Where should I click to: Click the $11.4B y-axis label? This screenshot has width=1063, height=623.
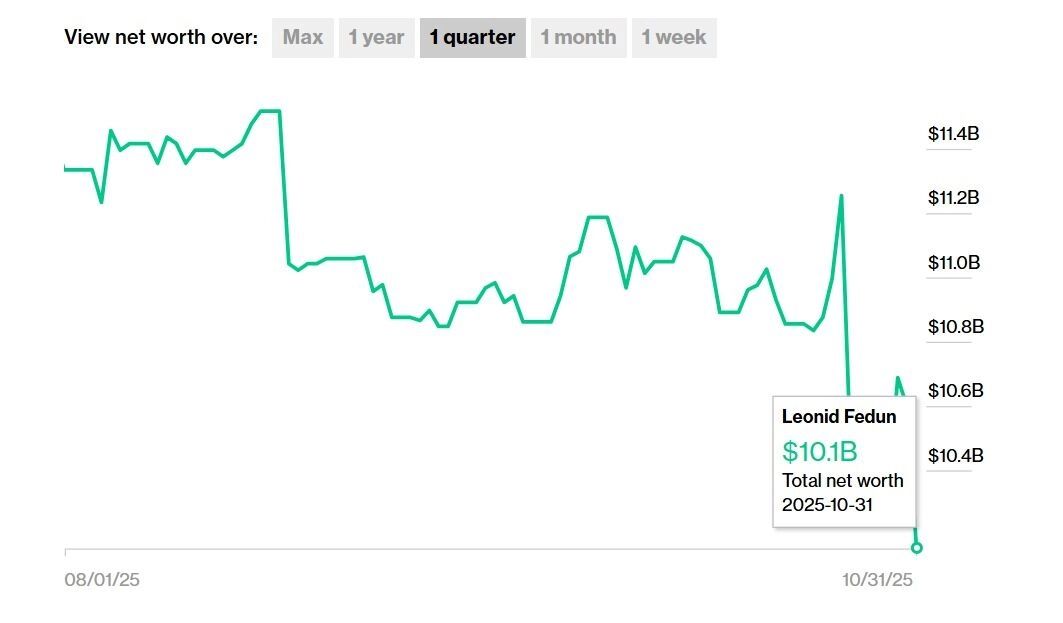pos(953,134)
